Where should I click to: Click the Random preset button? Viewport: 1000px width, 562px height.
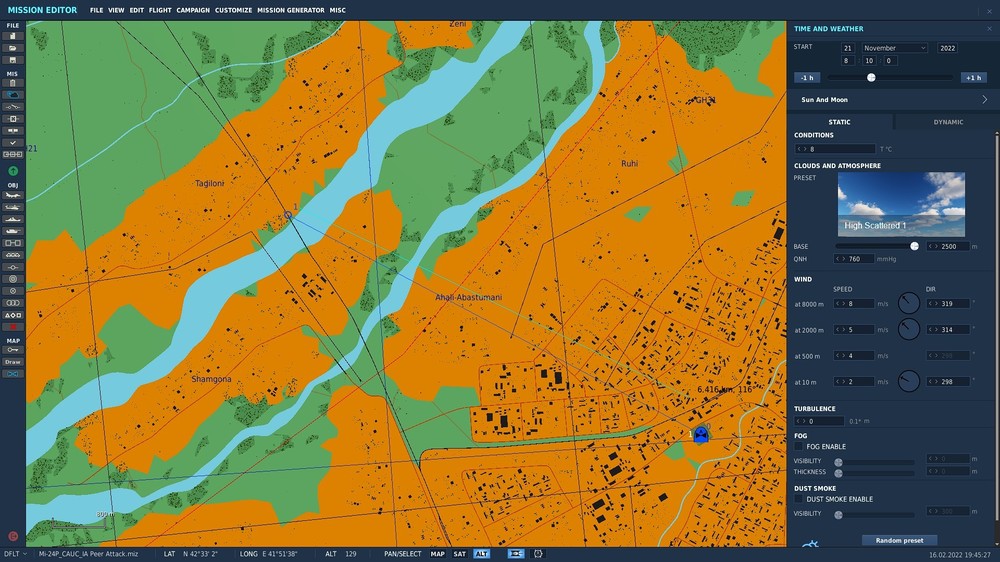(899, 540)
